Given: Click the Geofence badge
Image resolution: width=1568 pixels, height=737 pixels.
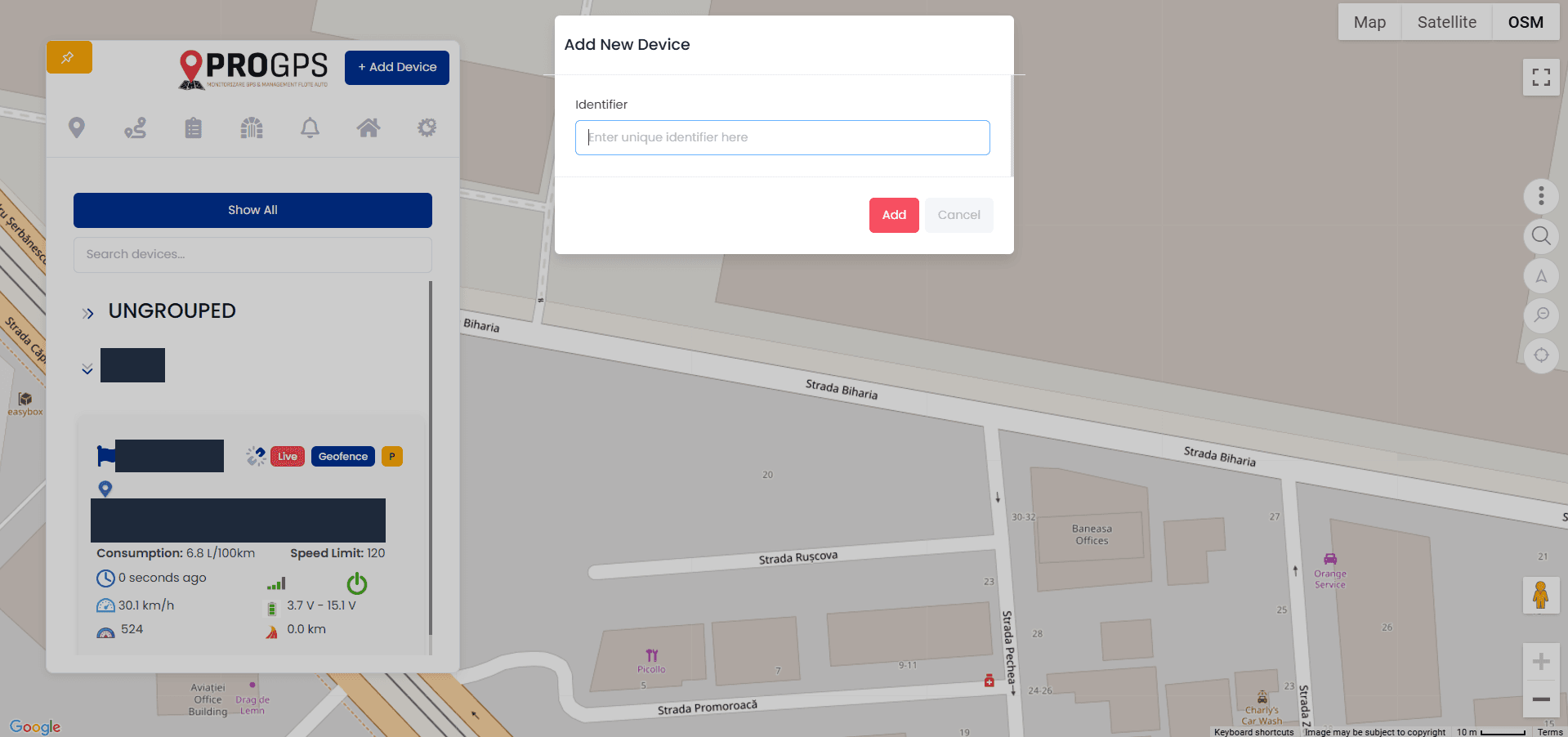Looking at the screenshot, I should point(343,457).
